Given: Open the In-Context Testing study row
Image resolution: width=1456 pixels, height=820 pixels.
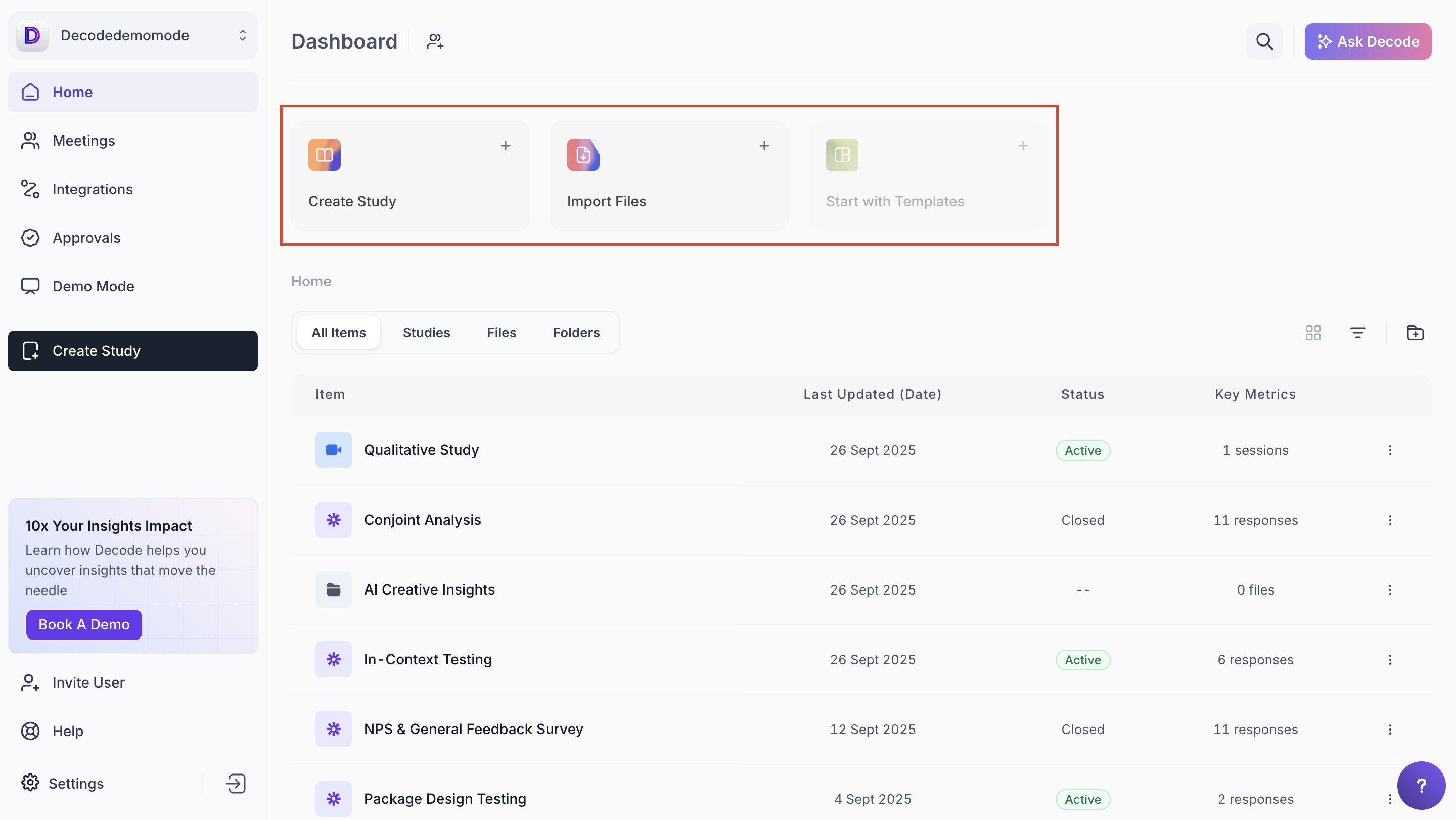Looking at the screenshot, I should tap(427, 660).
